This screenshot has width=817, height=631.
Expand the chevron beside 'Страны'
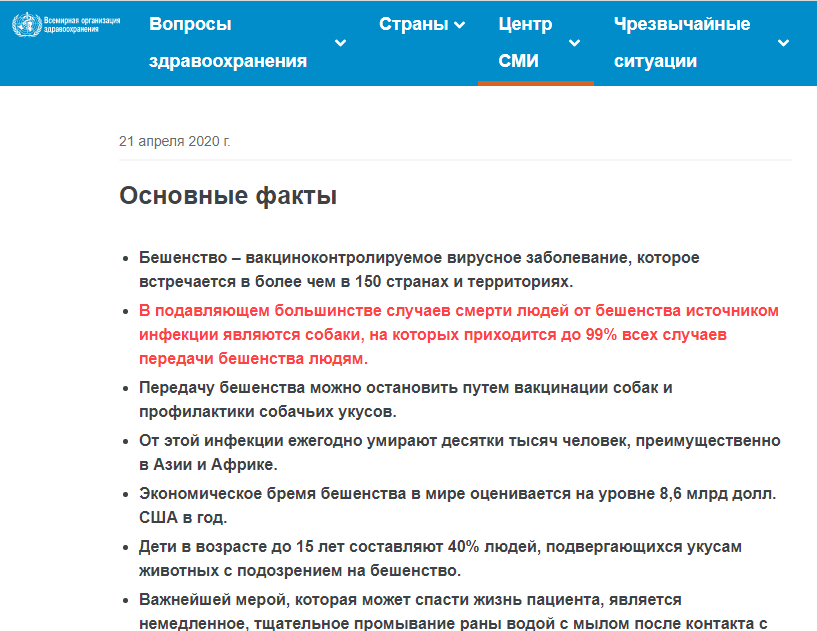click(459, 25)
